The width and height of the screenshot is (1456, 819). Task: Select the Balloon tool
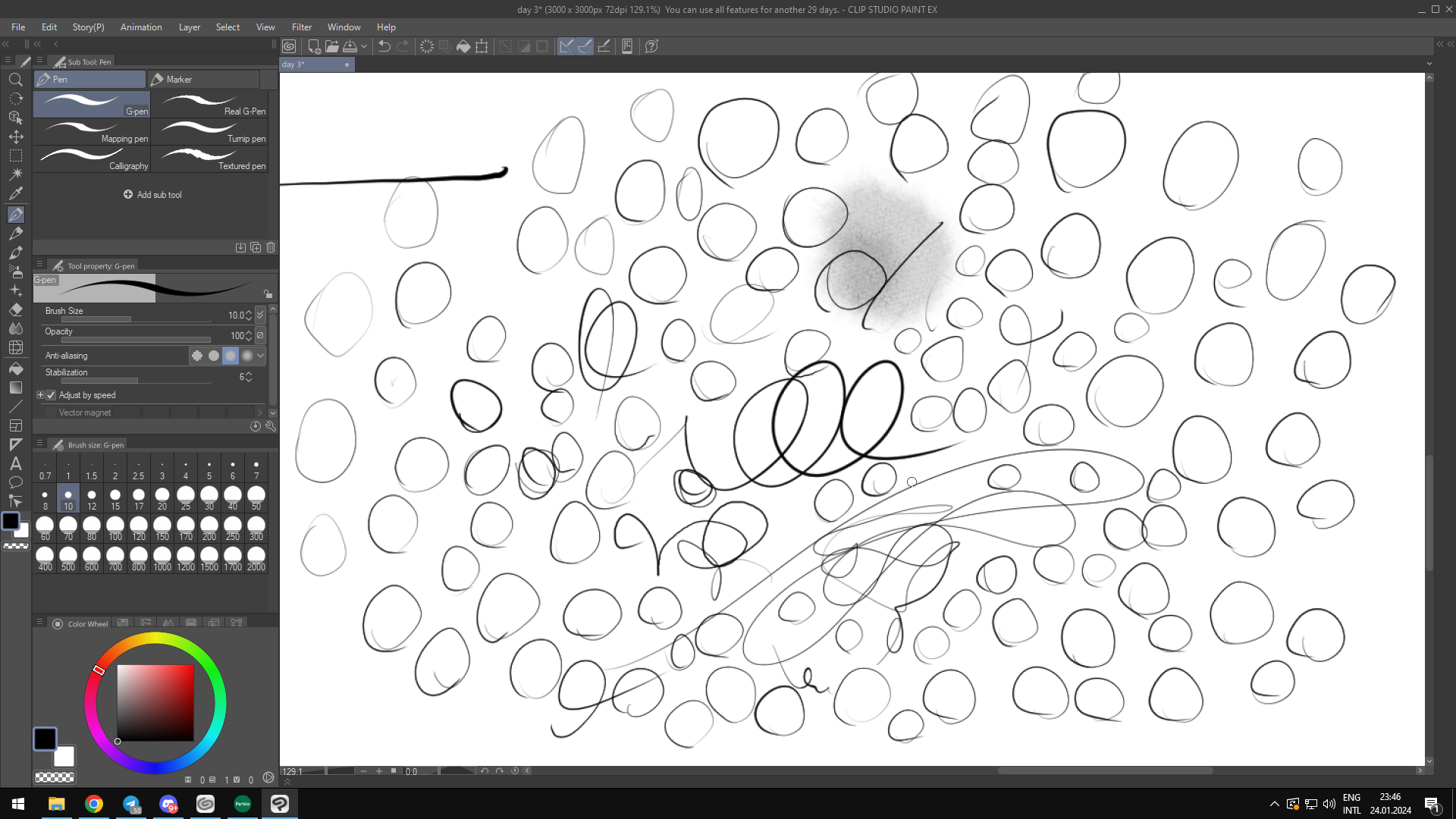click(15, 482)
